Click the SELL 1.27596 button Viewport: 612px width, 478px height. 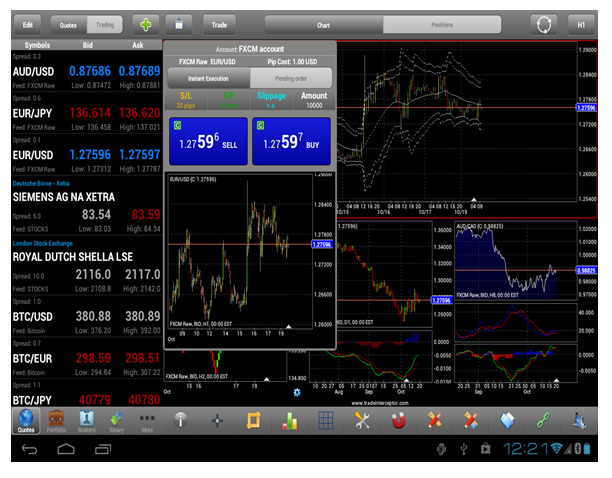[208, 141]
